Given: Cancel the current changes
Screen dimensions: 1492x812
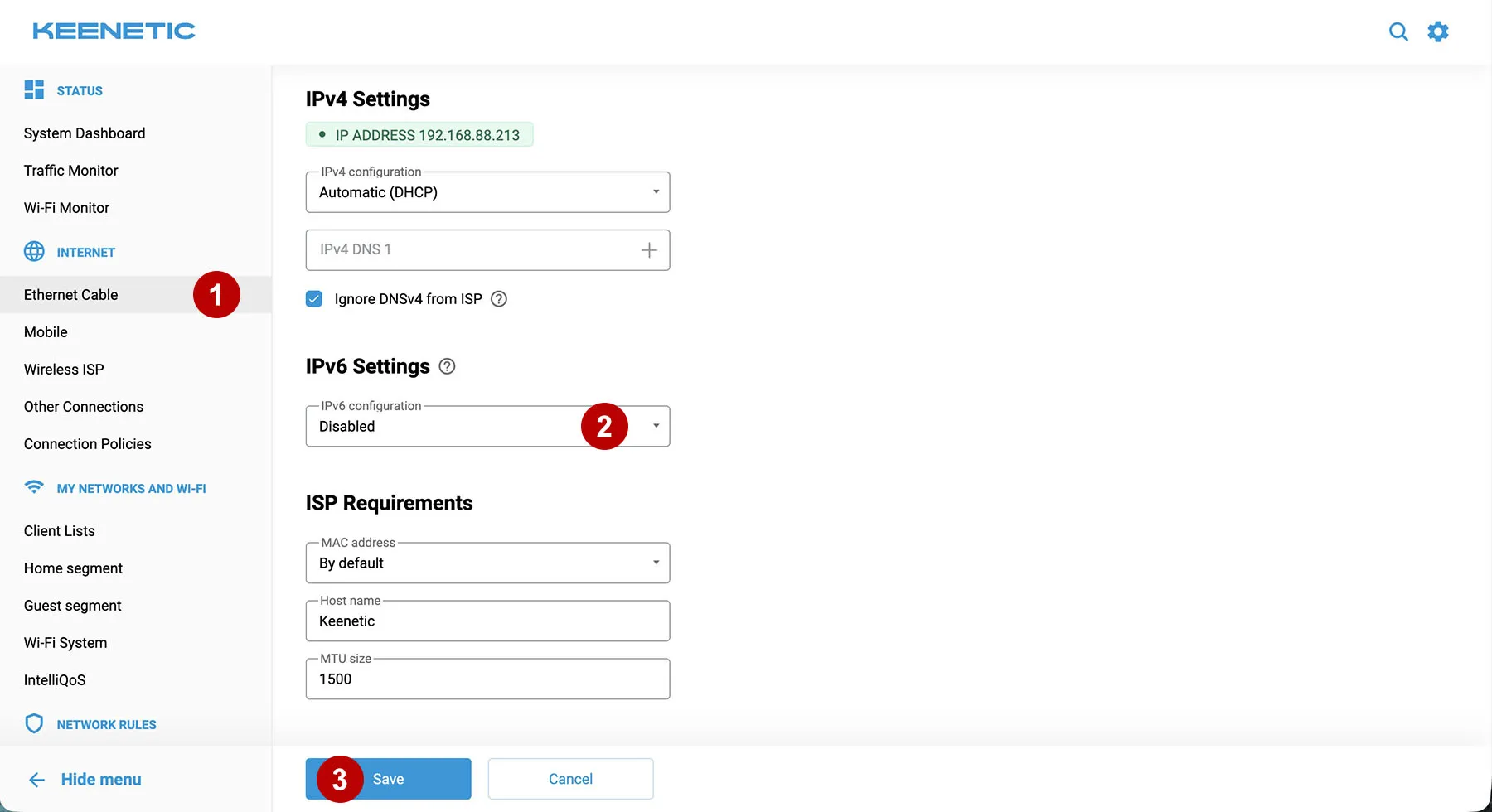Looking at the screenshot, I should click(570, 779).
